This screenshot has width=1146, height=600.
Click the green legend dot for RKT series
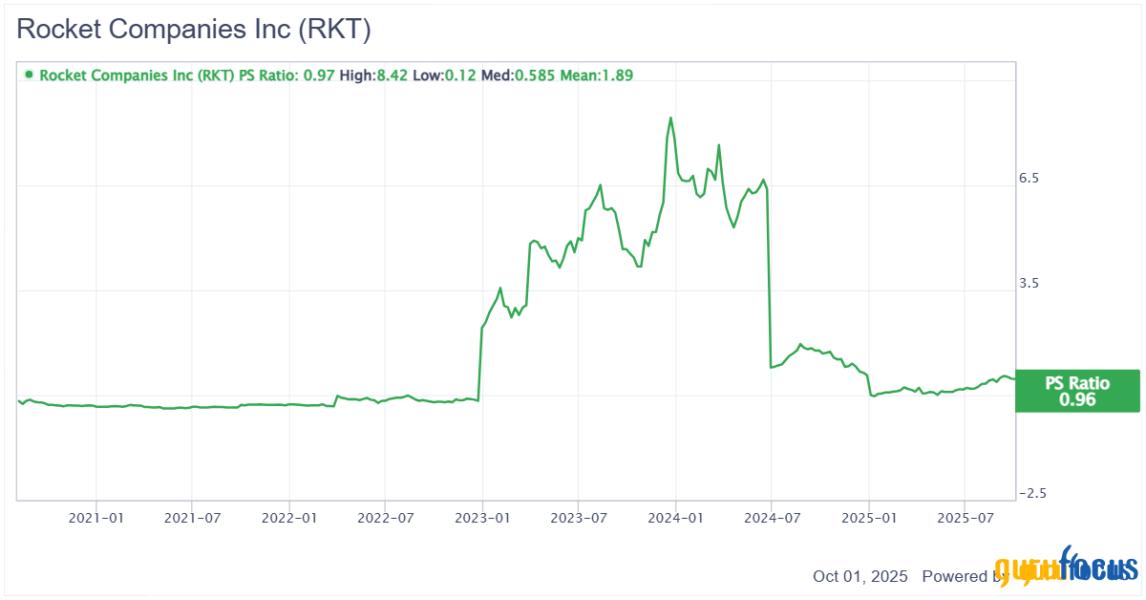[x=29, y=75]
